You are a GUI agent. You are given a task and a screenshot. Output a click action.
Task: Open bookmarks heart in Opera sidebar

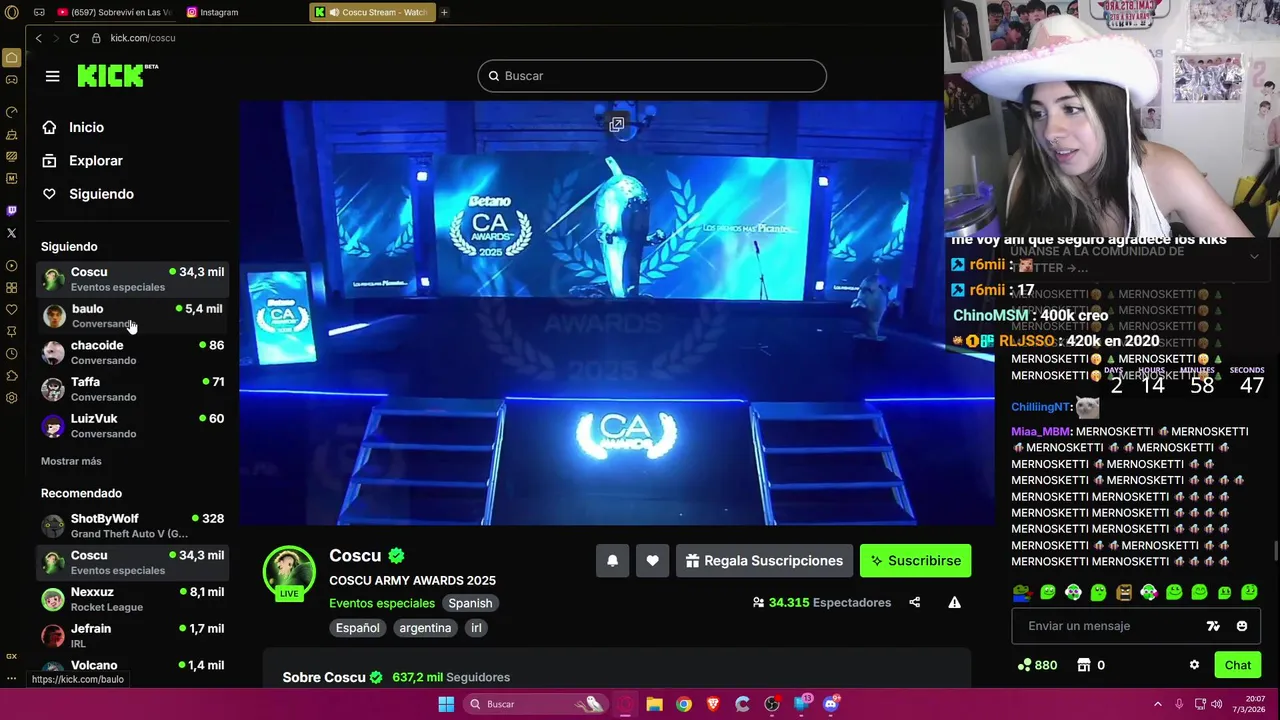pos(11,310)
